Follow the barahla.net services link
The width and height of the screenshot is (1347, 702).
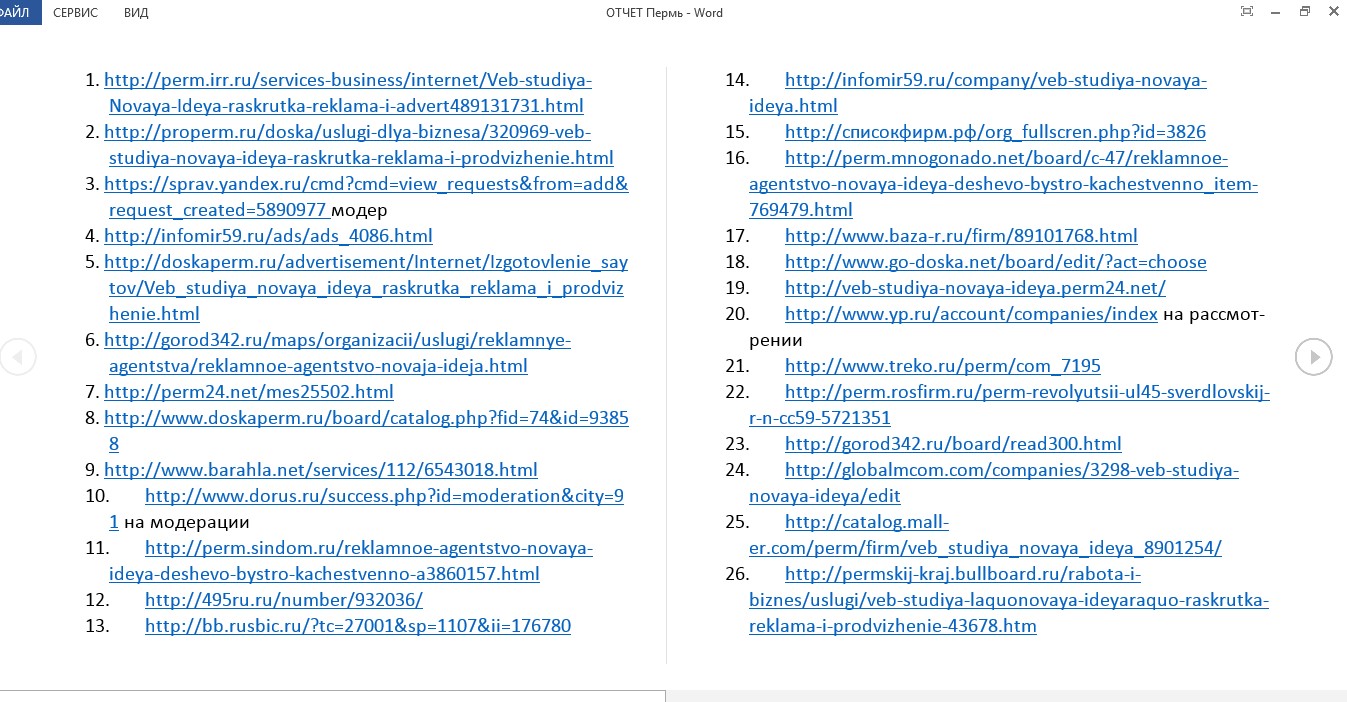320,469
